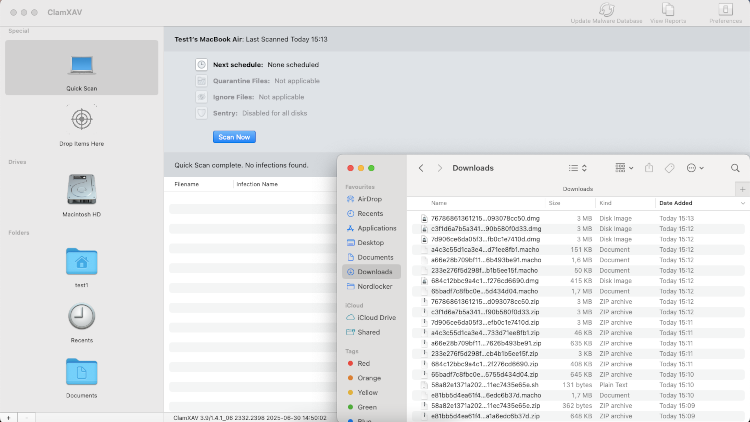Viewport: 750px width, 422px height.
Task: Click the Finder edit tags icon
Action: pyautogui.click(x=670, y=168)
